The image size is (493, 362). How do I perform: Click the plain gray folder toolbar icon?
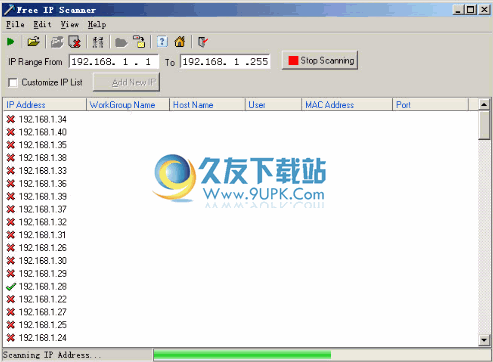click(x=121, y=42)
